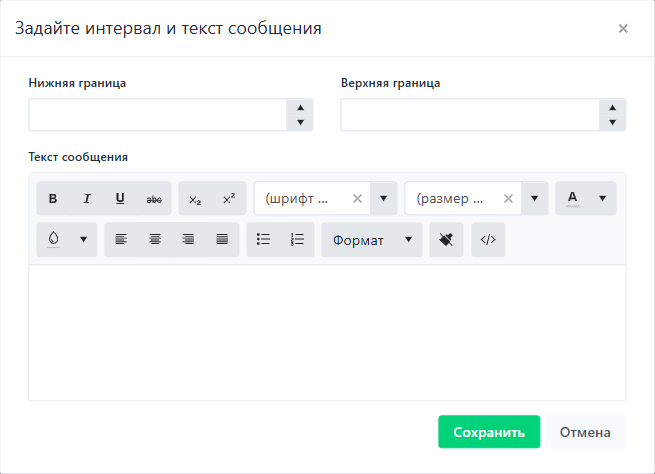Insert a bulleted list
The width and height of the screenshot is (655, 474).
[264, 240]
